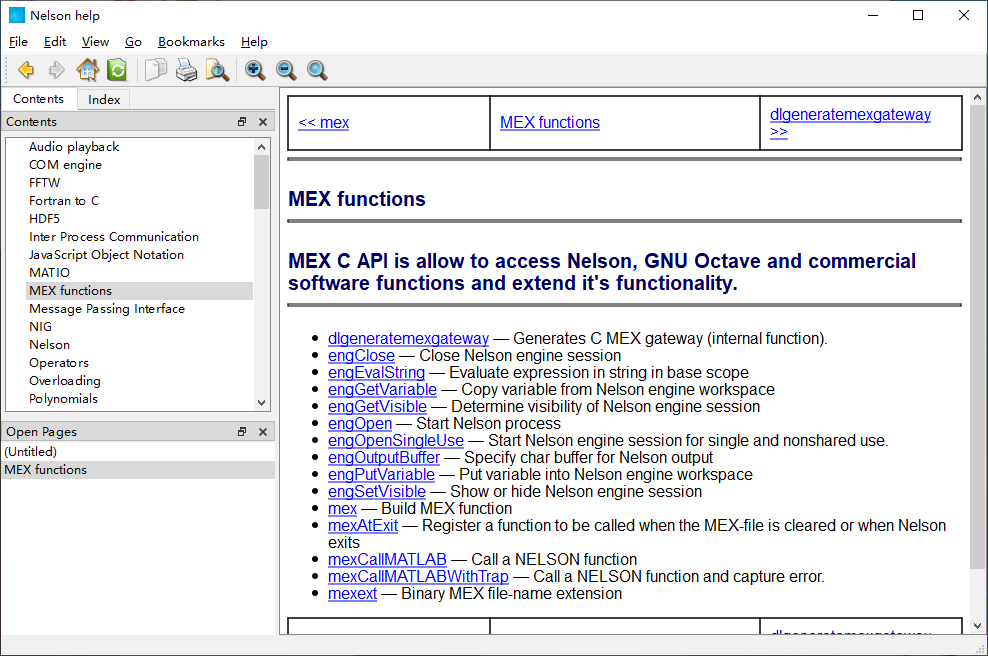Select Nelson in contents tree
Image resolution: width=988 pixels, height=656 pixels.
point(49,345)
